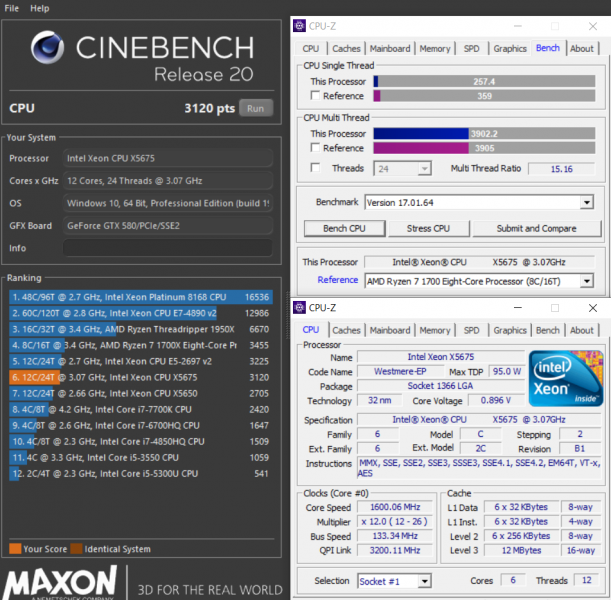Viewport: 611px width, 600px height.
Task: Switch to CPU tab in top CPU-Z window
Action: pos(311,49)
